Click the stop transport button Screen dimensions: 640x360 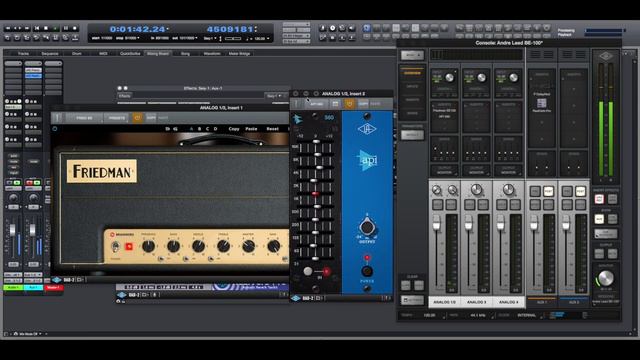[46, 28]
